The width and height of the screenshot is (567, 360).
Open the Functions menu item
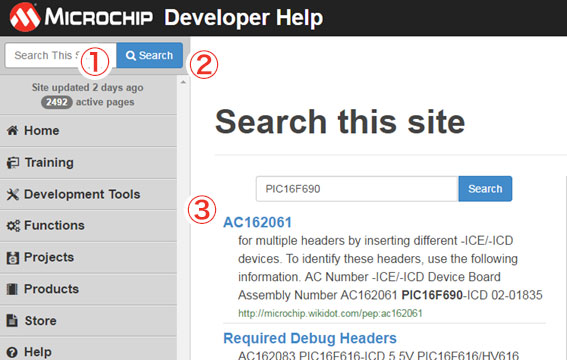pyautogui.click(x=88, y=226)
